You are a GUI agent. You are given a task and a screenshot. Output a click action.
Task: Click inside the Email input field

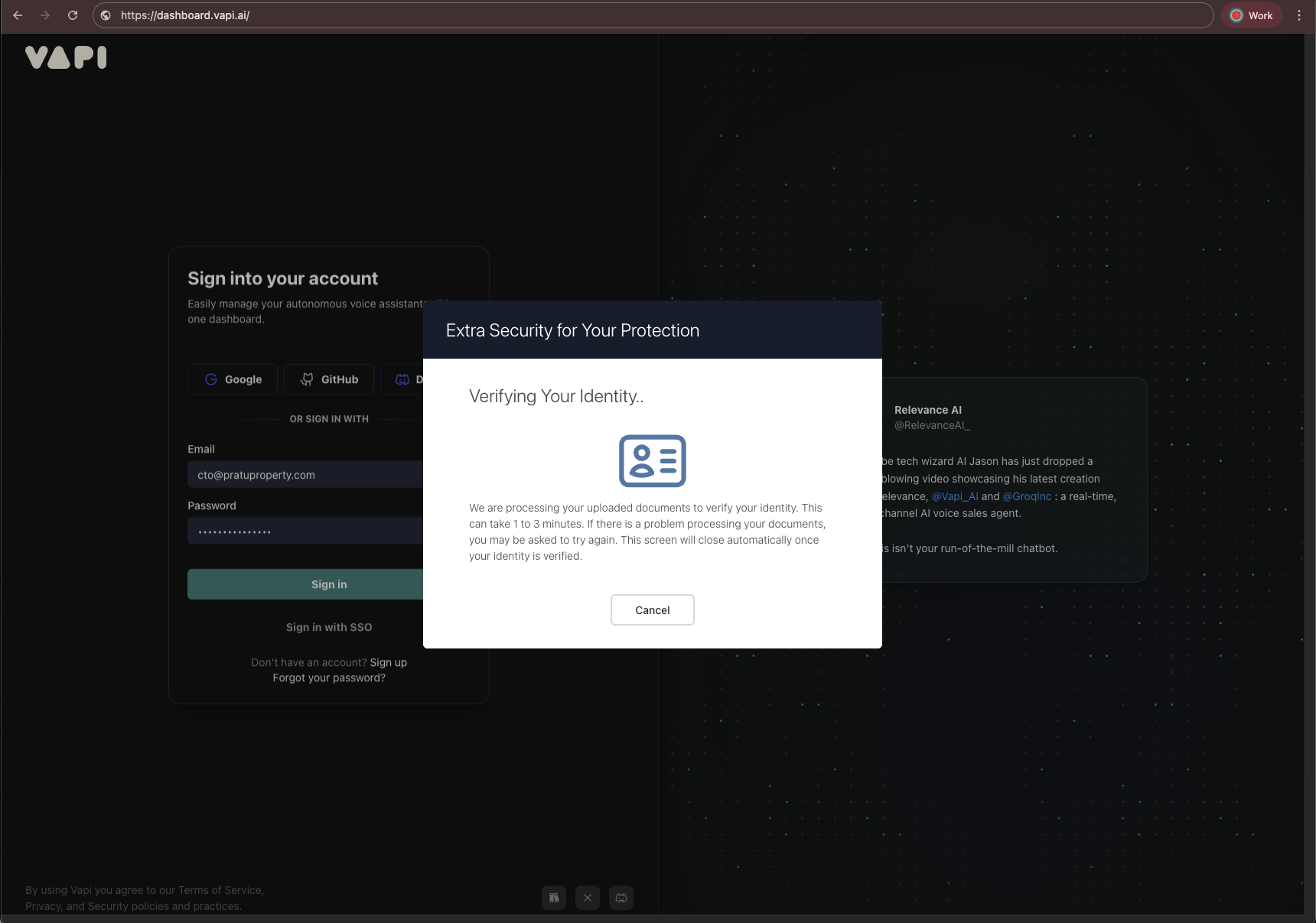(306, 474)
